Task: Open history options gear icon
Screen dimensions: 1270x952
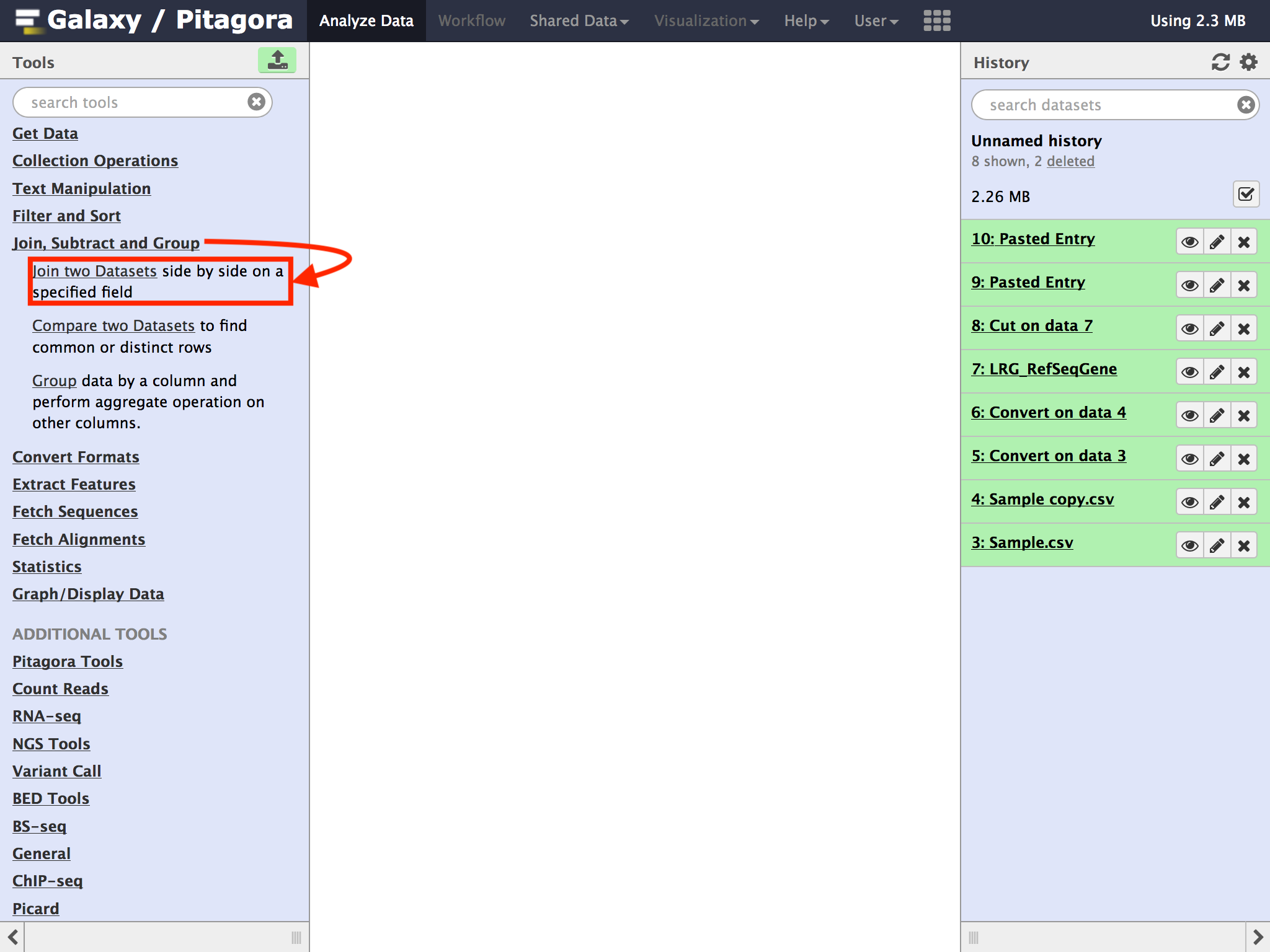Action: pyautogui.click(x=1248, y=62)
